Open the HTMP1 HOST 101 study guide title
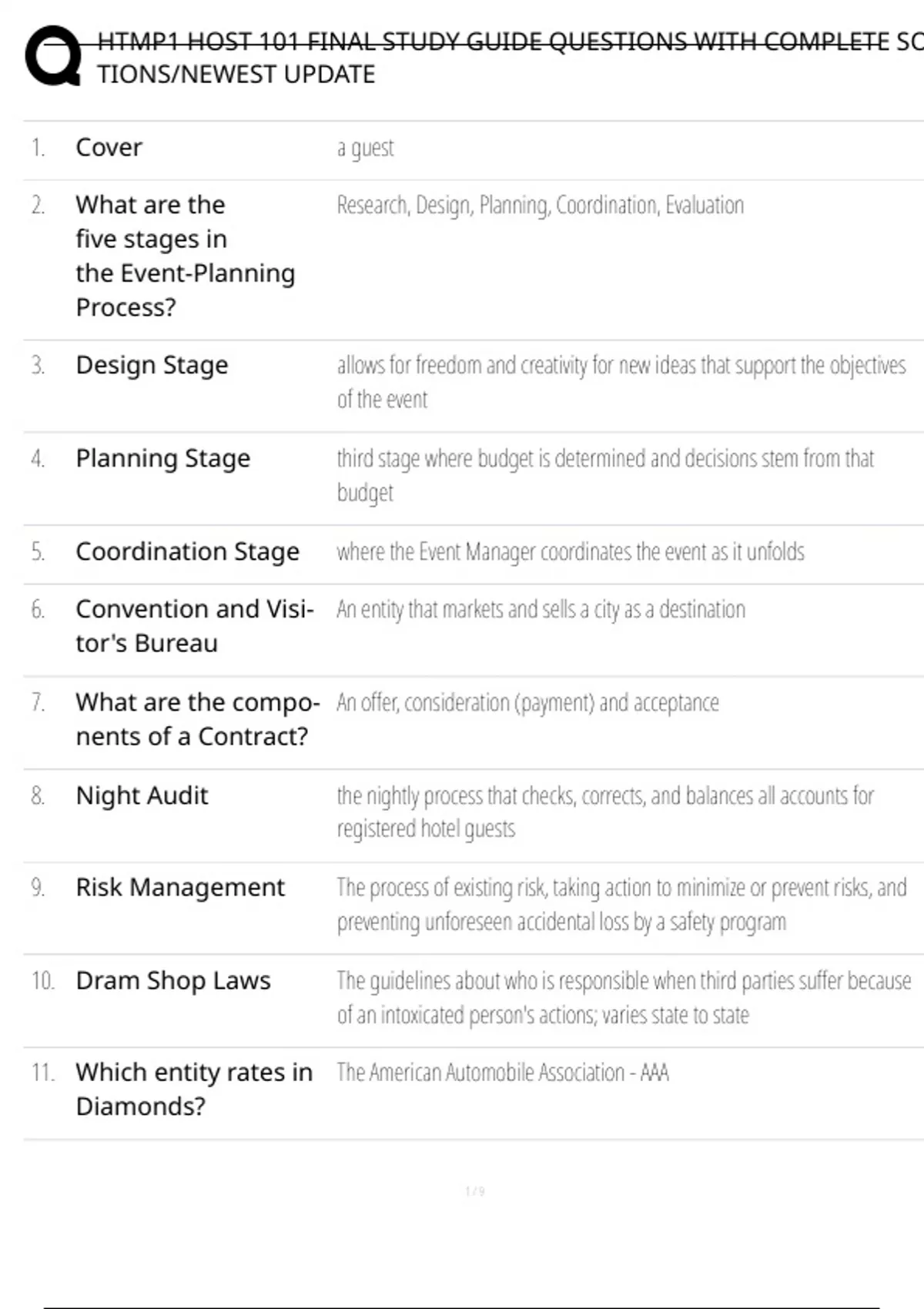Image resolution: width=924 pixels, height=1309 pixels. [x=510, y=57]
